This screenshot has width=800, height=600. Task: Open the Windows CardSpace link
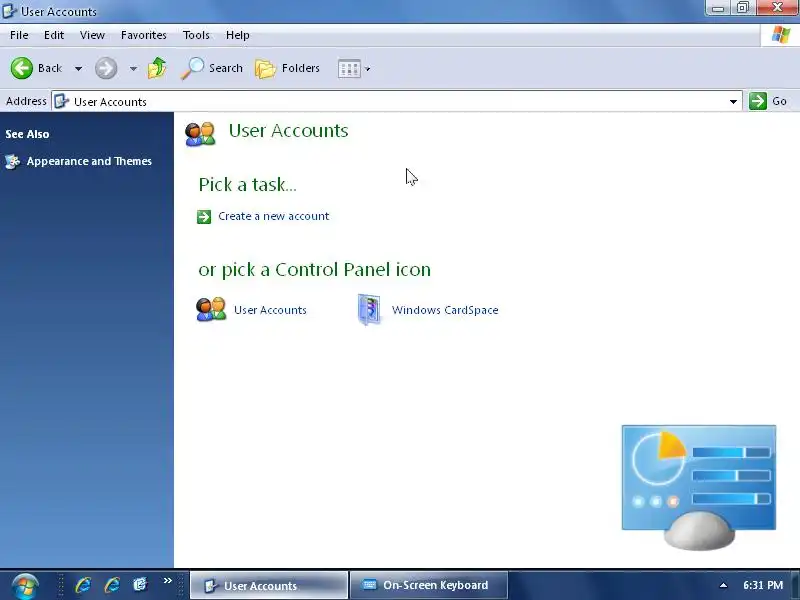445,310
